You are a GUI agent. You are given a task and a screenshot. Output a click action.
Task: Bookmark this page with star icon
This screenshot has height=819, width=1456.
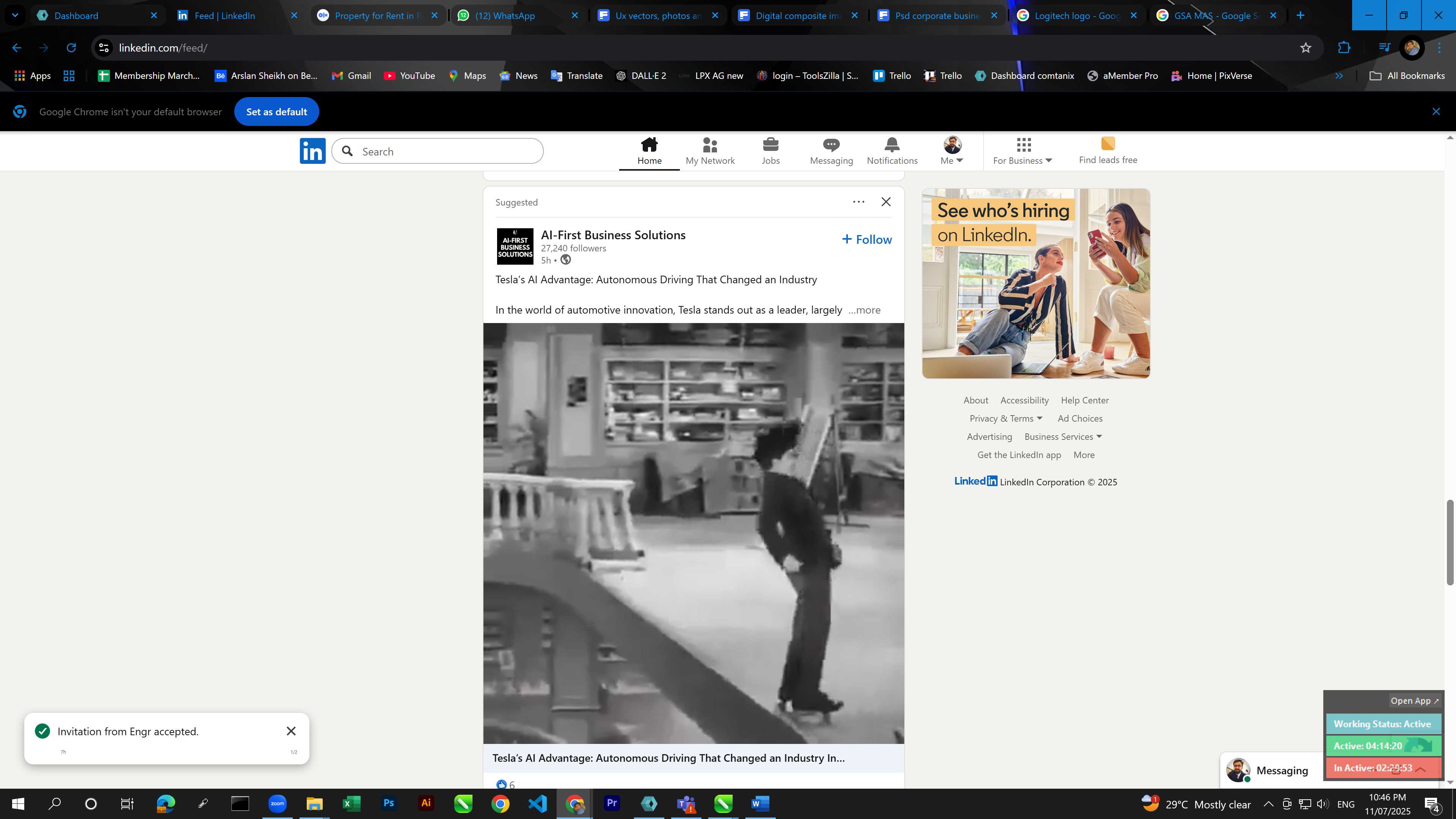(x=1305, y=48)
